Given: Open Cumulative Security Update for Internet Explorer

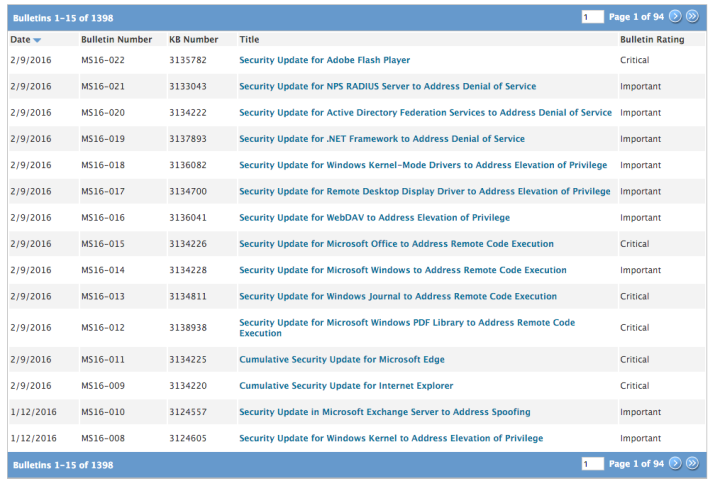Looking at the screenshot, I should coord(346,386).
